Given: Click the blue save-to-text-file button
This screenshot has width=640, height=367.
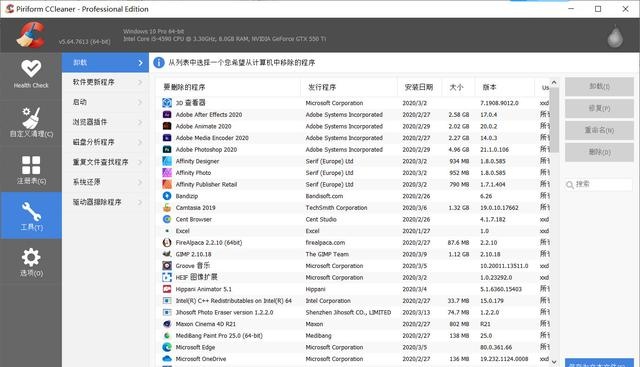Looking at the screenshot, I should [599, 363].
